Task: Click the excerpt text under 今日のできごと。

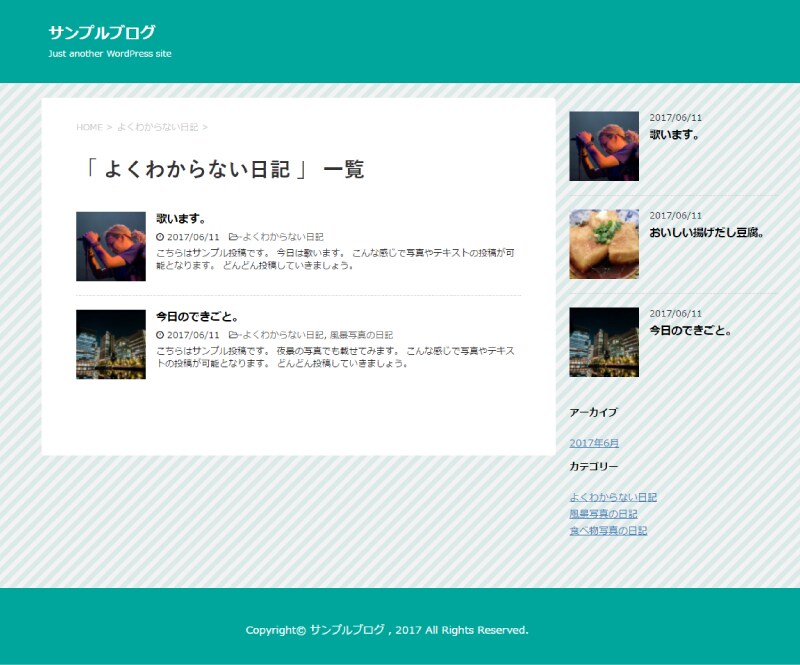Action: pyautogui.click(x=335, y=357)
